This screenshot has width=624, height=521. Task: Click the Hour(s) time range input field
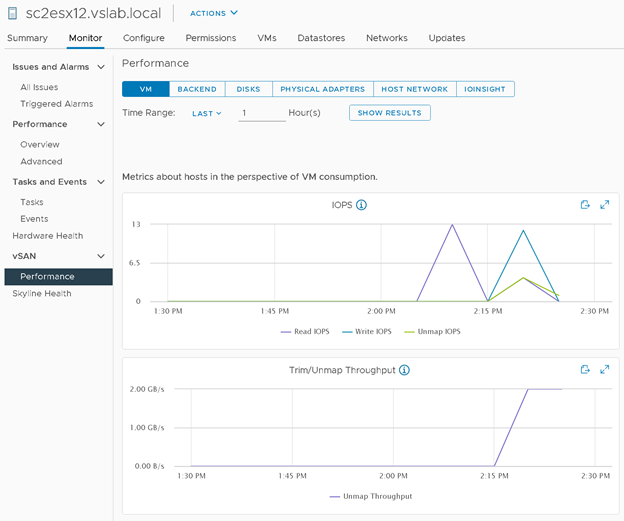[x=262, y=113]
